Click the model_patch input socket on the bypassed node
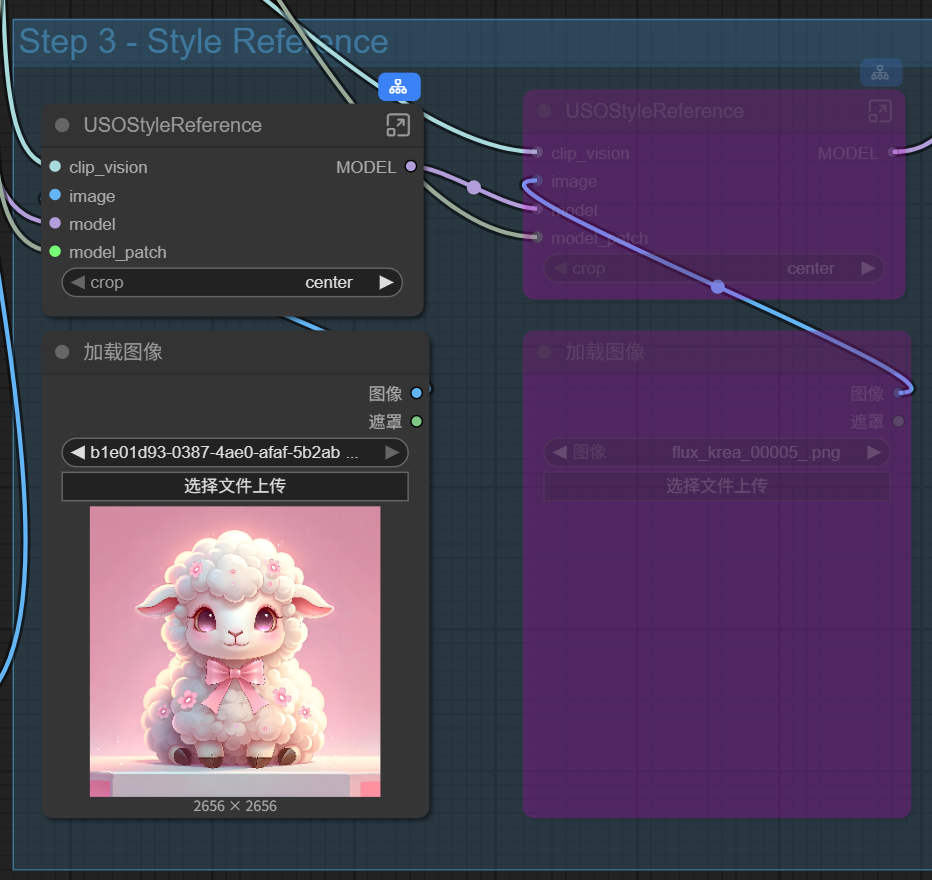This screenshot has width=932, height=880. tap(537, 238)
